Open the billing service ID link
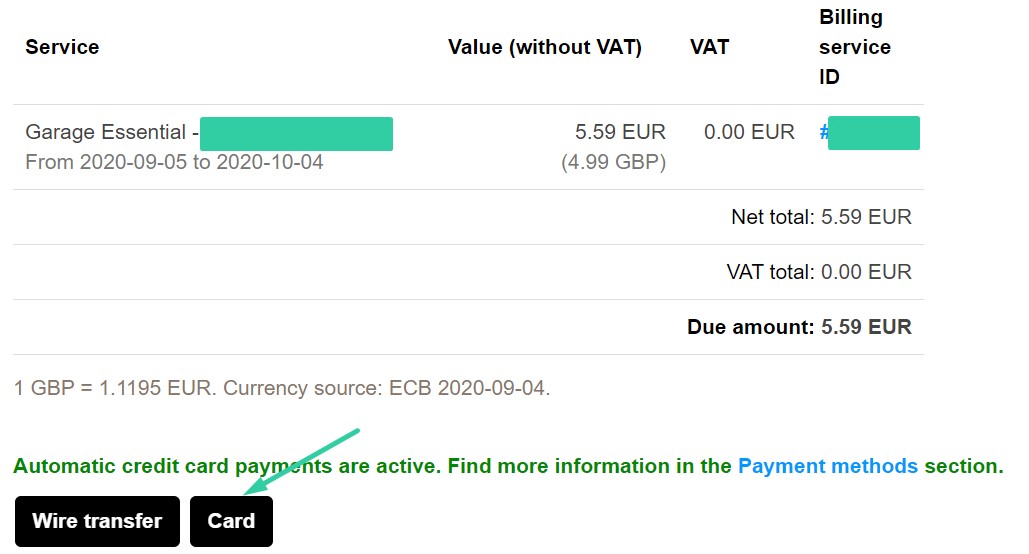This screenshot has height=554, width=1029. (x=870, y=133)
